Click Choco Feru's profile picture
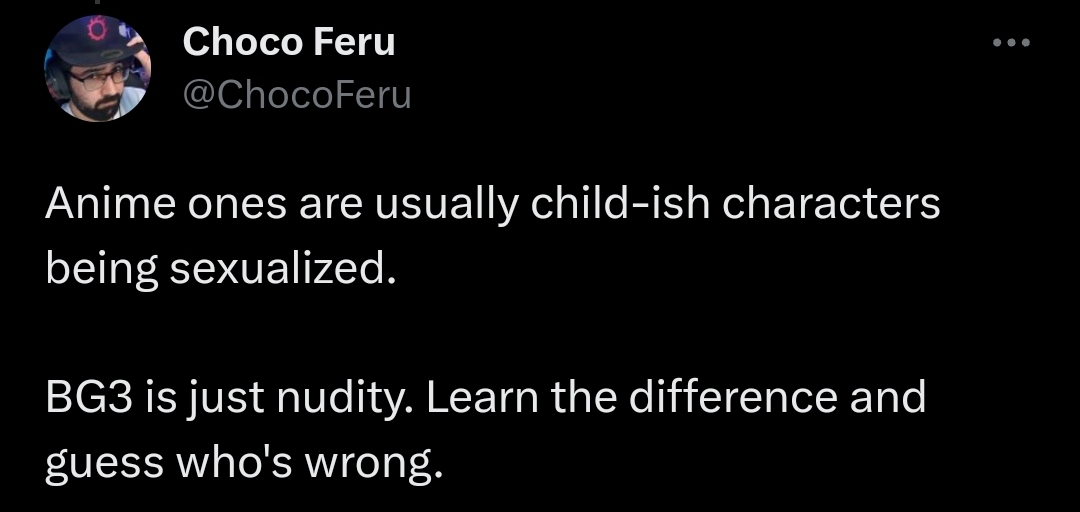This screenshot has height=512, width=1080. point(97,69)
